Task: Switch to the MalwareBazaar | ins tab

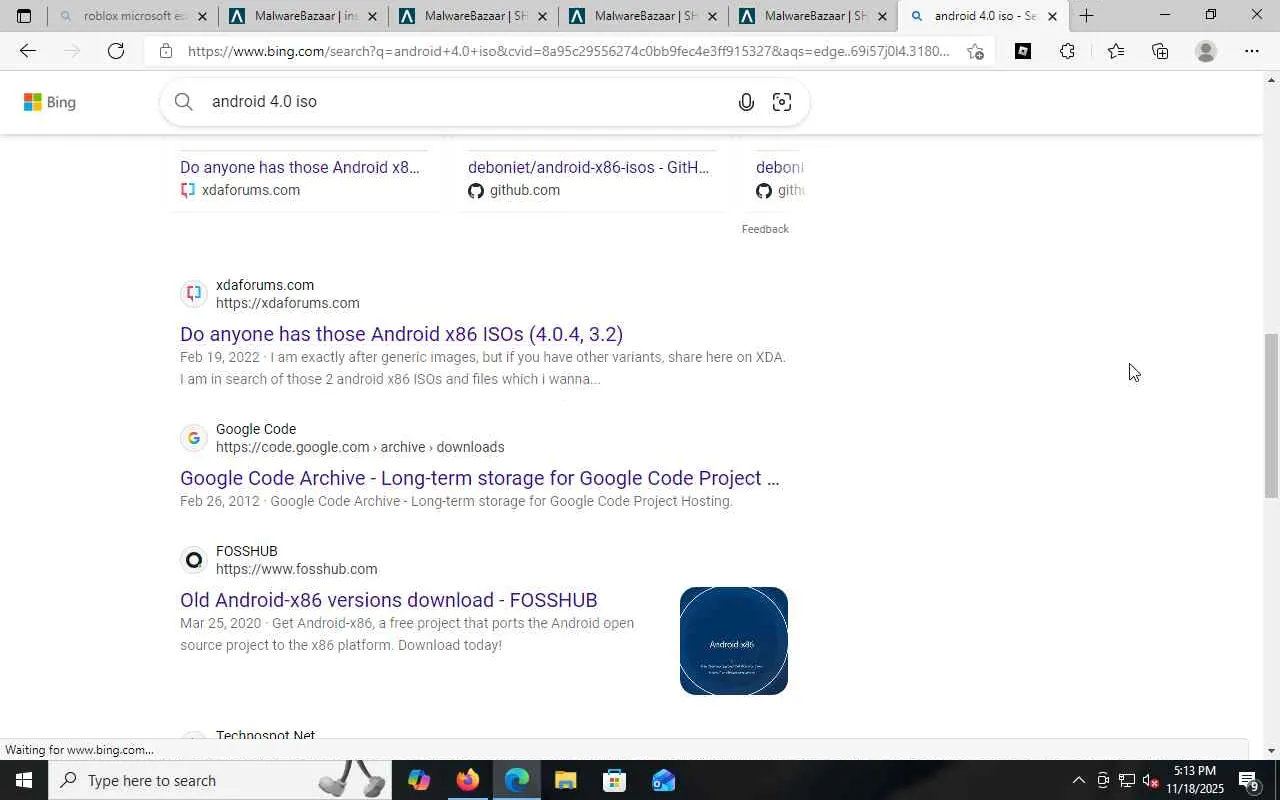Action: [x=303, y=16]
